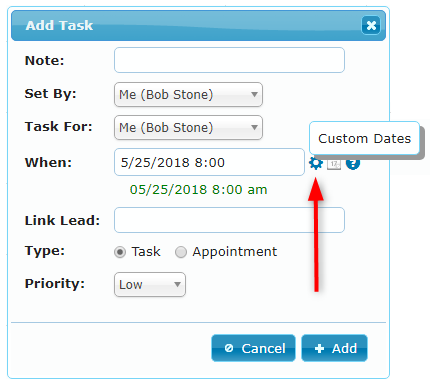Open the calendar date picker icon
The height and width of the screenshot is (389, 430).
[334, 164]
